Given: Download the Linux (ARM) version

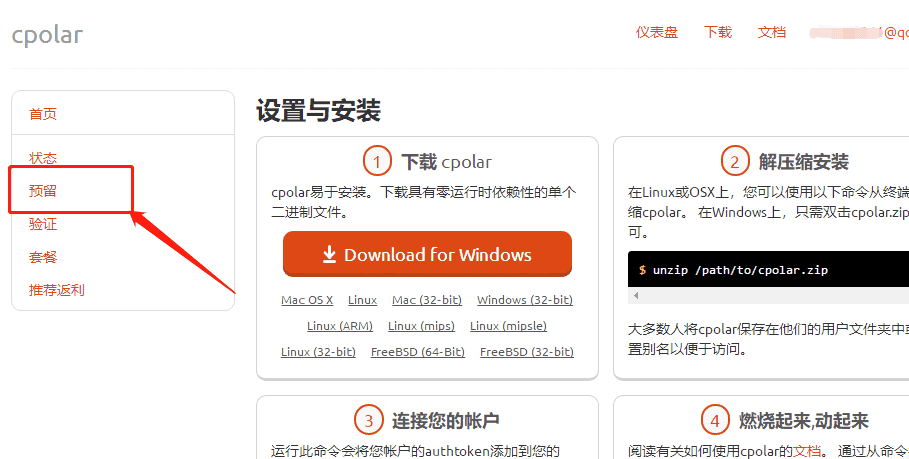Looking at the screenshot, I should pos(340,326).
